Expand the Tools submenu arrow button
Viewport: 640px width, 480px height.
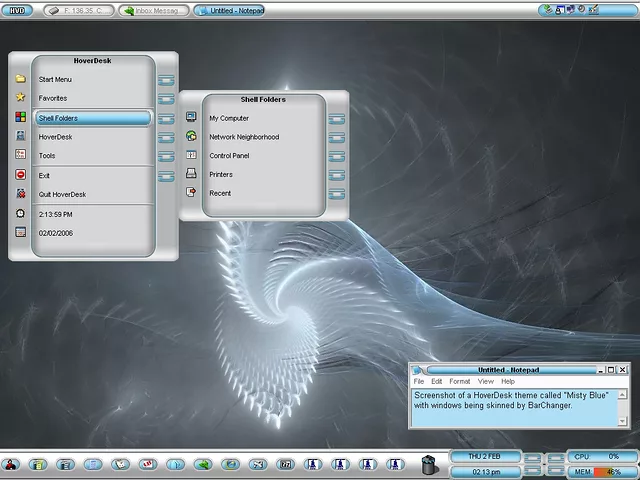(x=166, y=156)
